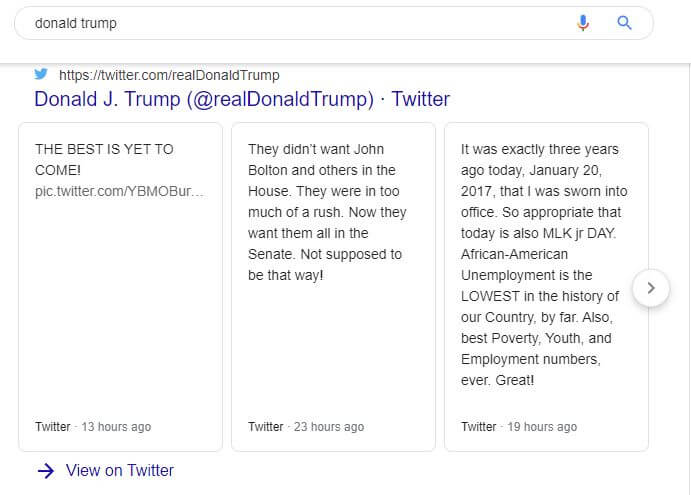Open THE BEST IS YET TO COME tweet card
The height and width of the screenshot is (495, 691).
click(120, 287)
